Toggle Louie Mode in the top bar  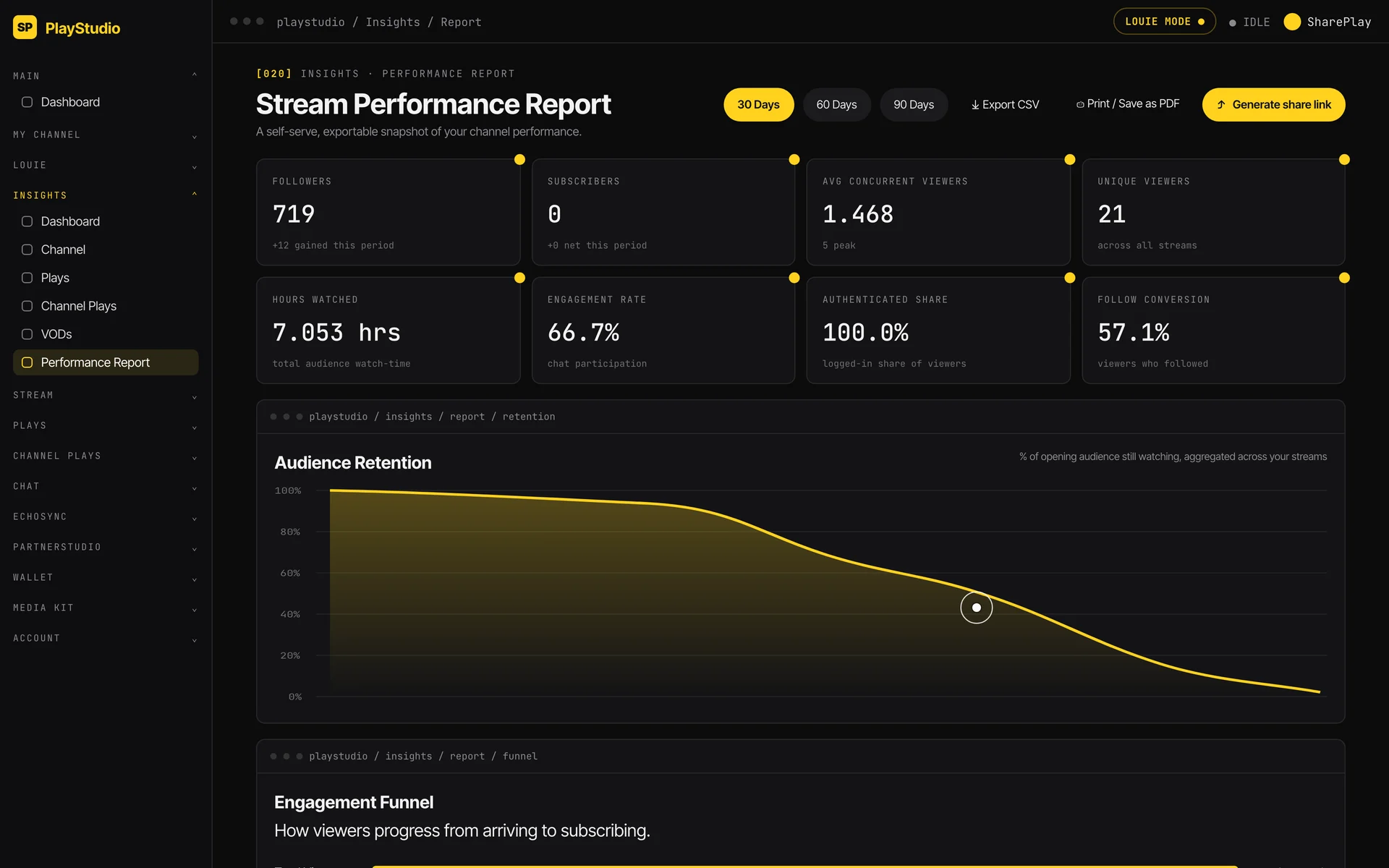pos(1164,22)
